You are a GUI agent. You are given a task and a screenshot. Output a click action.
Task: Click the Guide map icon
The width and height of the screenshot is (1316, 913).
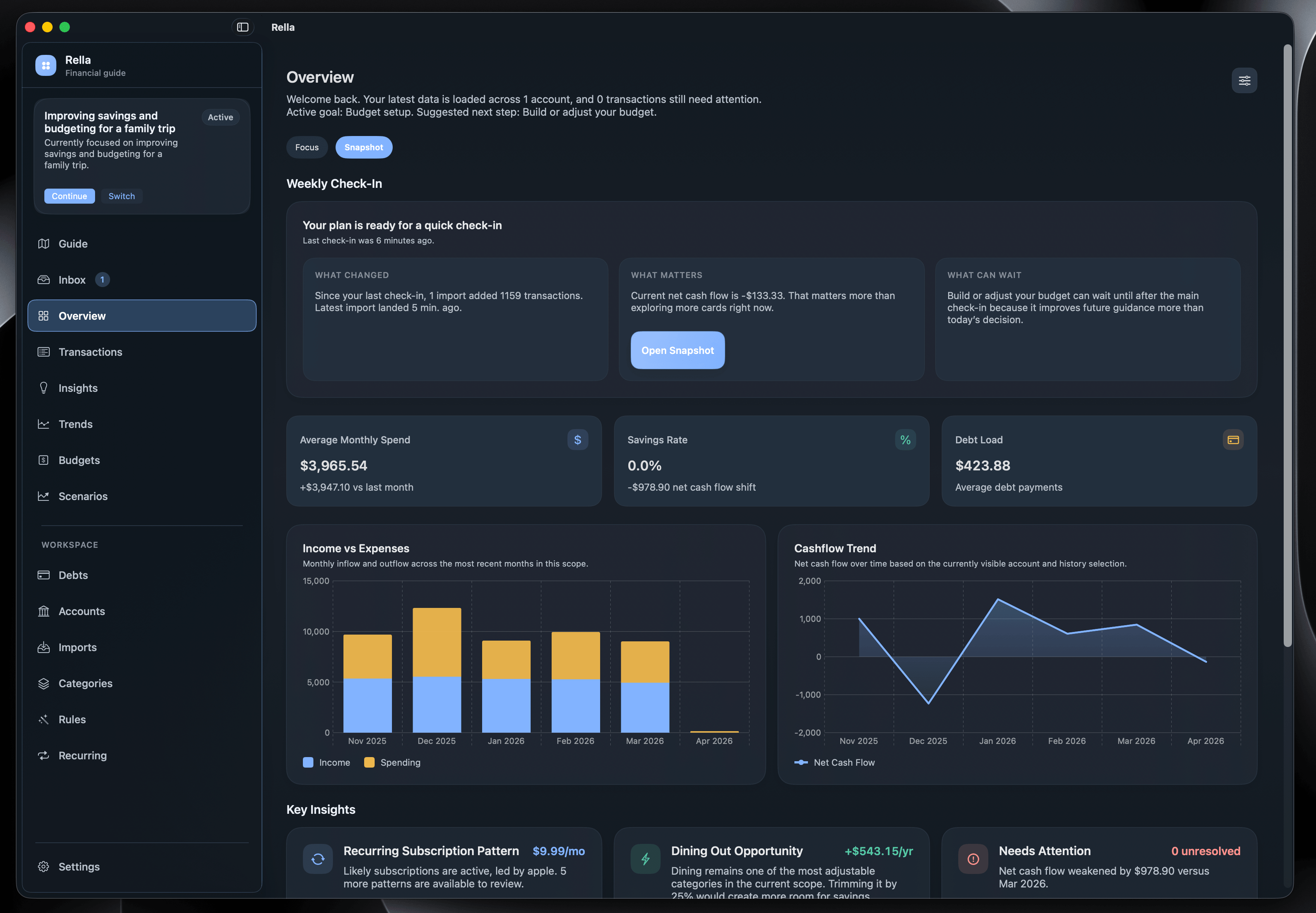pos(44,244)
